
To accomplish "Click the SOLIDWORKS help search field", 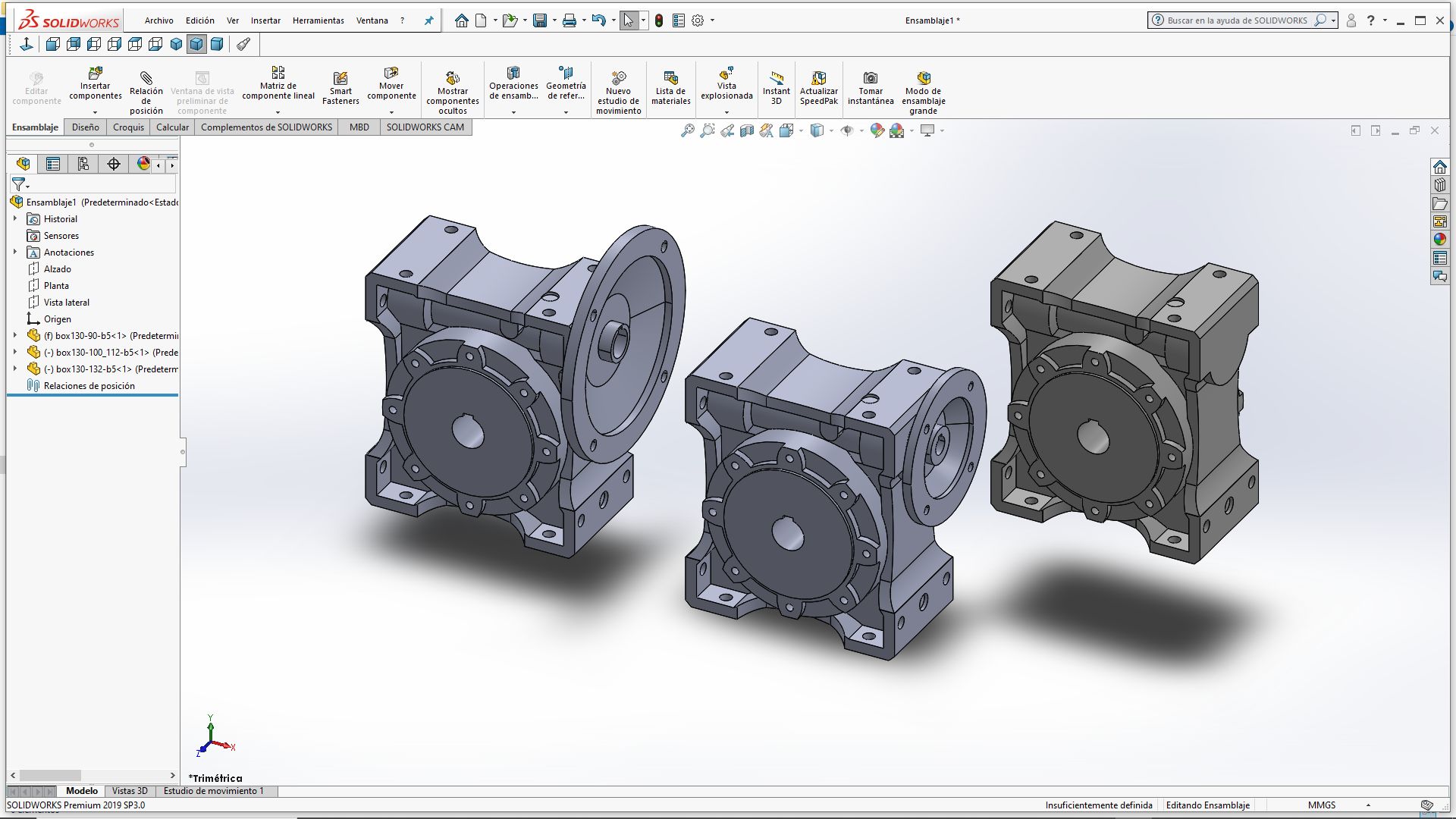I will pyautogui.click(x=1236, y=20).
